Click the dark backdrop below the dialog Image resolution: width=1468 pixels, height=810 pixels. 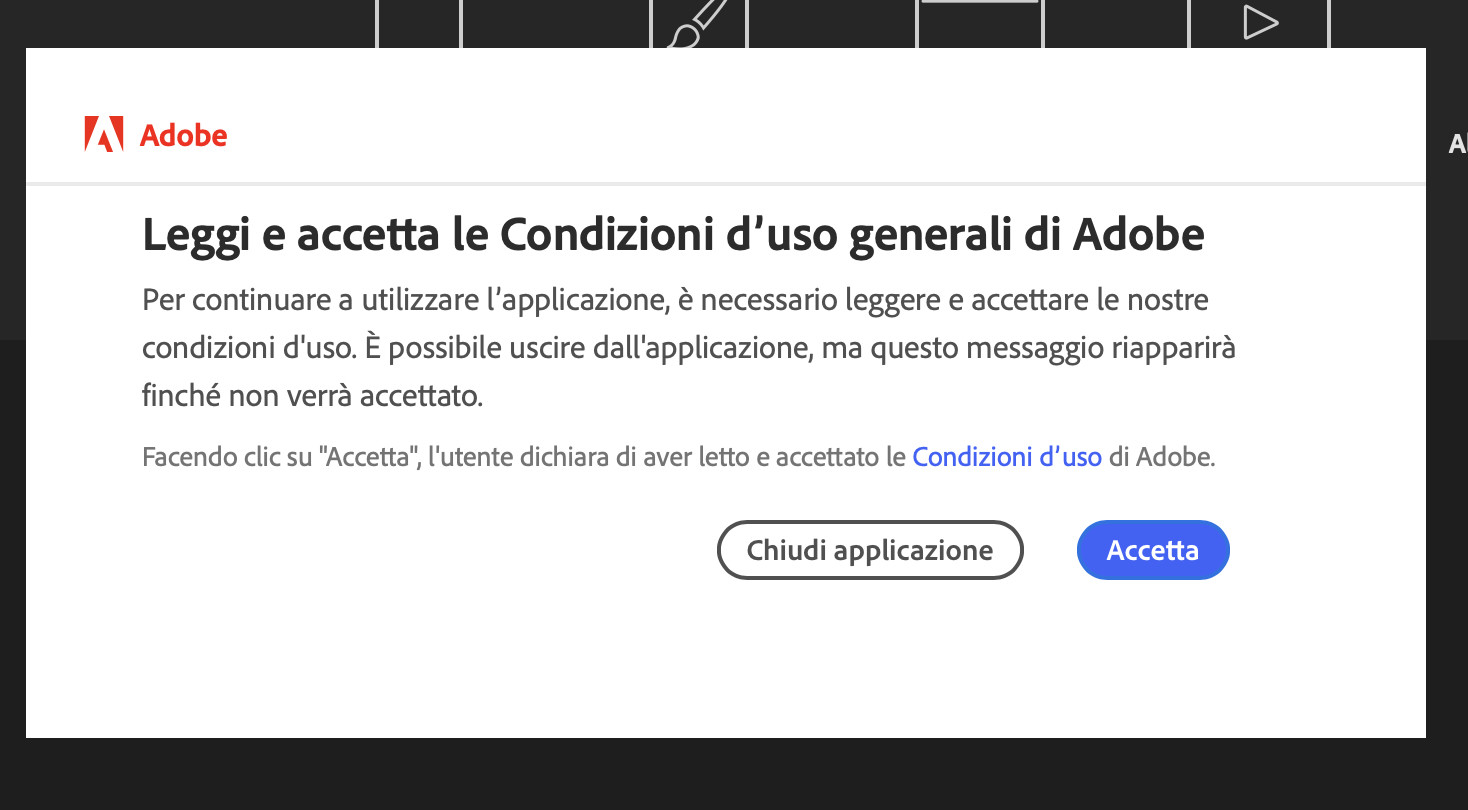pyautogui.click(x=734, y=775)
